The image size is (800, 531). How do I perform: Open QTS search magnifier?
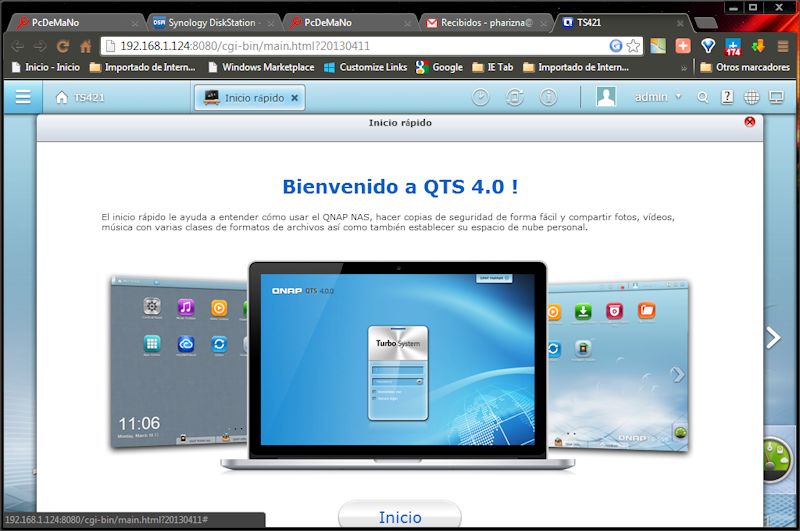[x=703, y=97]
